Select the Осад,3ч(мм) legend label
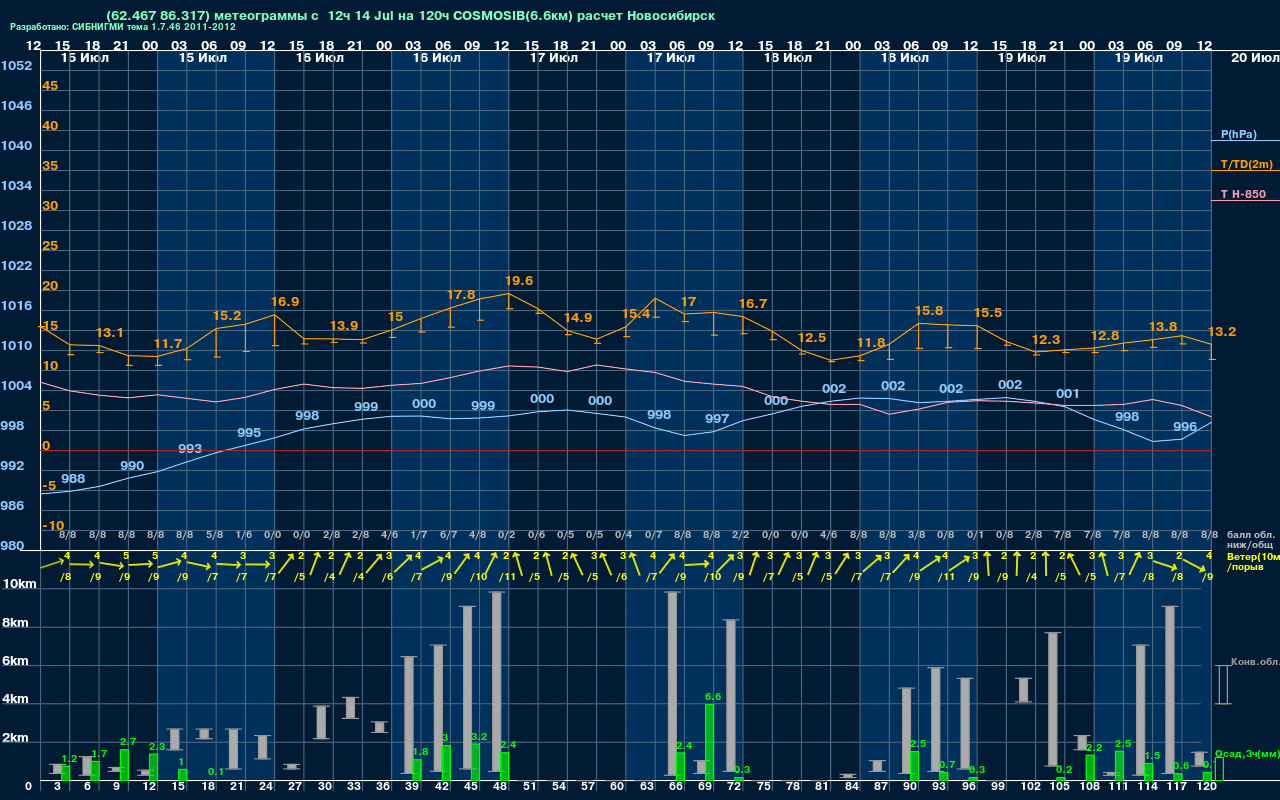 1247,753
